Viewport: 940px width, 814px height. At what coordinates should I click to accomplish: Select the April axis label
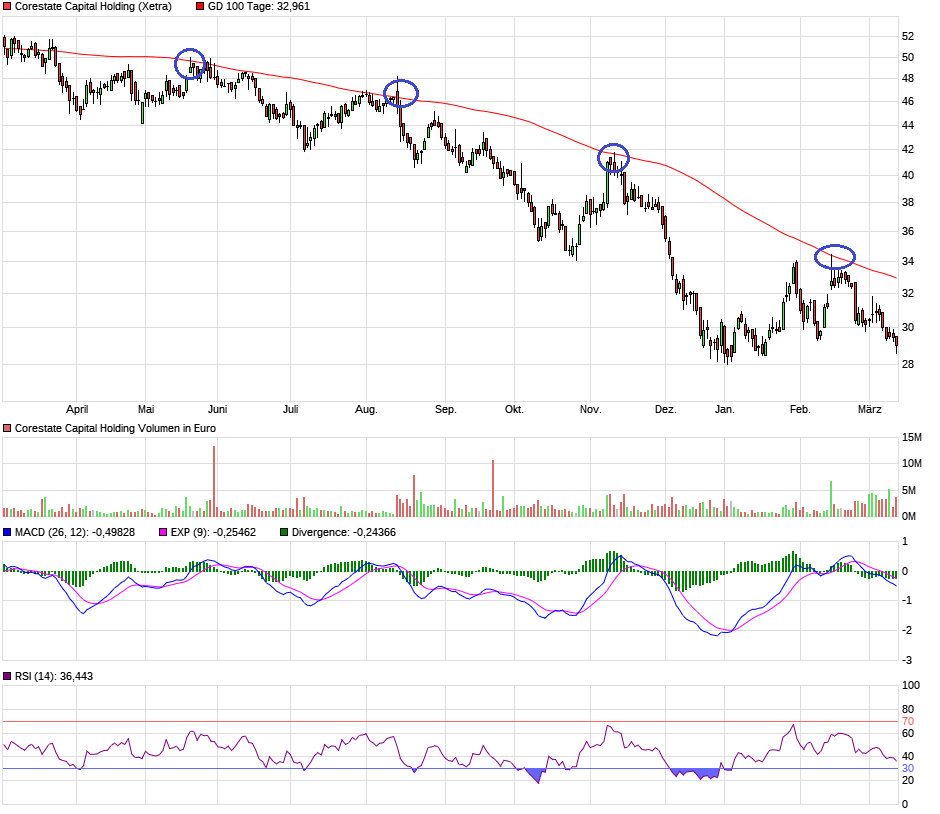(78, 409)
